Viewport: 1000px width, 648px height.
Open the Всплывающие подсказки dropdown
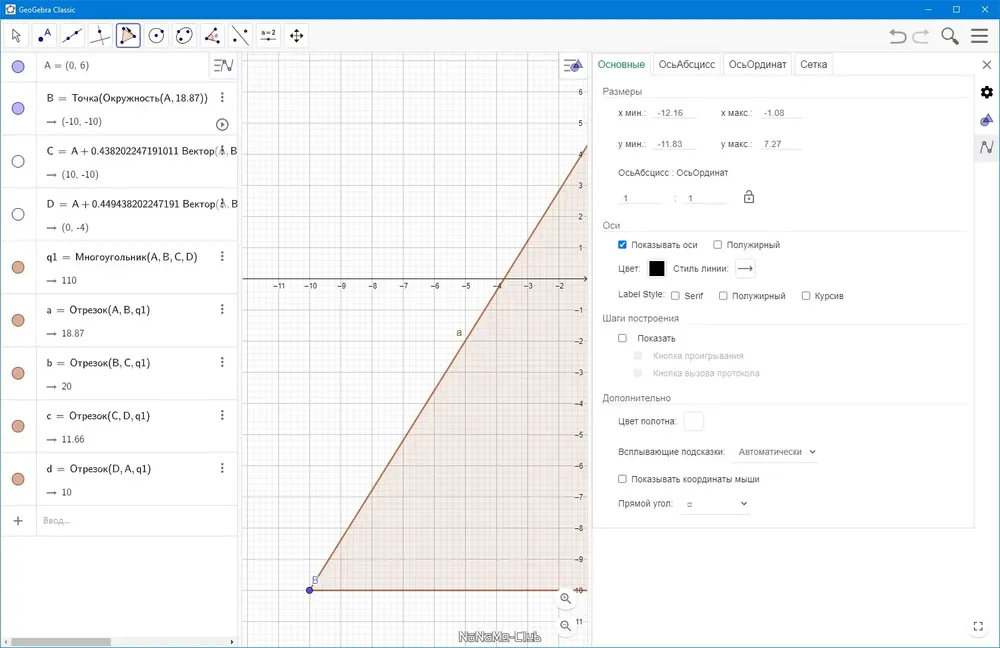[x=777, y=452]
